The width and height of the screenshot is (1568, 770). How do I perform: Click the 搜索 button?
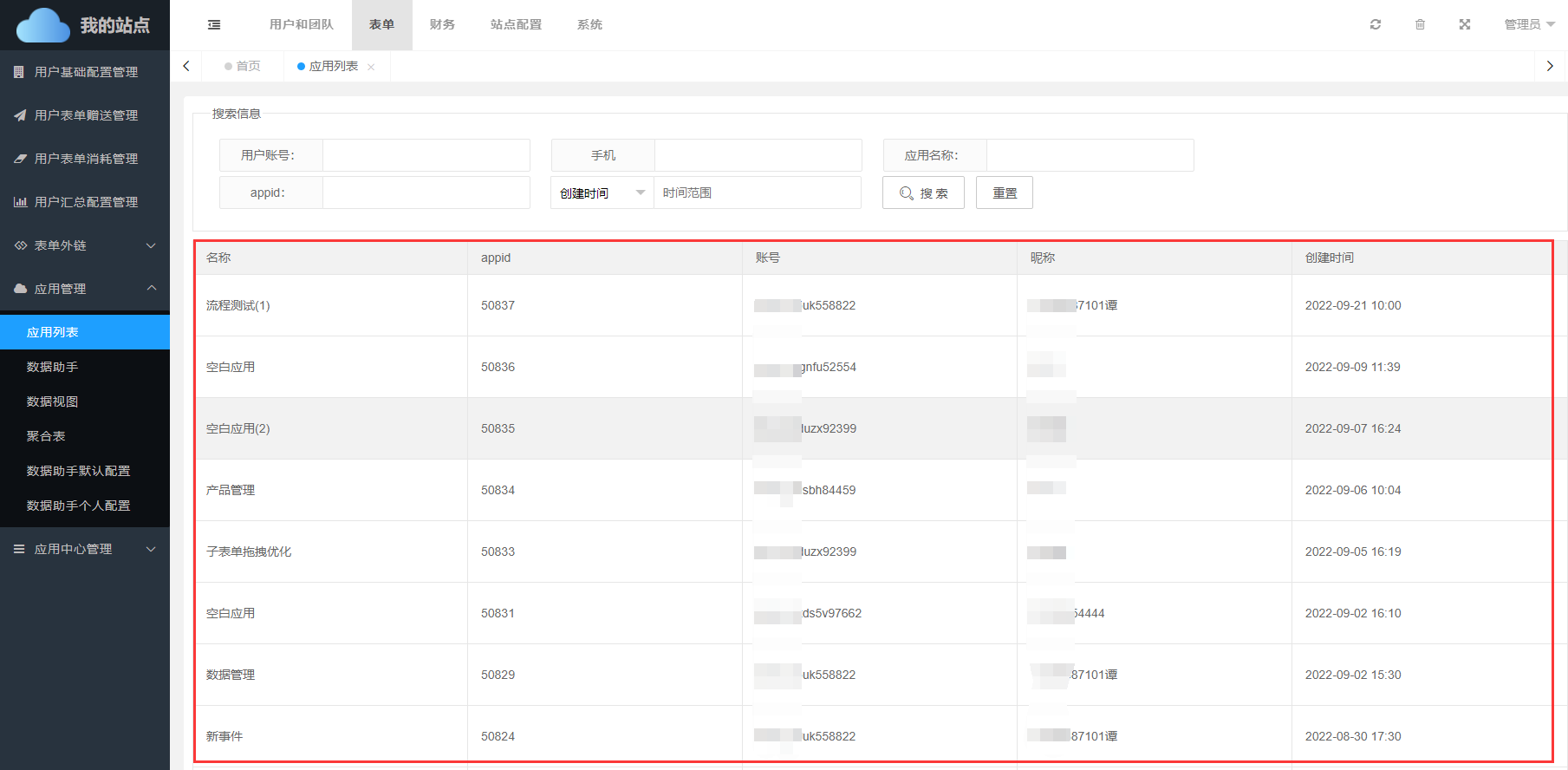pyautogui.click(x=923, y=192)
